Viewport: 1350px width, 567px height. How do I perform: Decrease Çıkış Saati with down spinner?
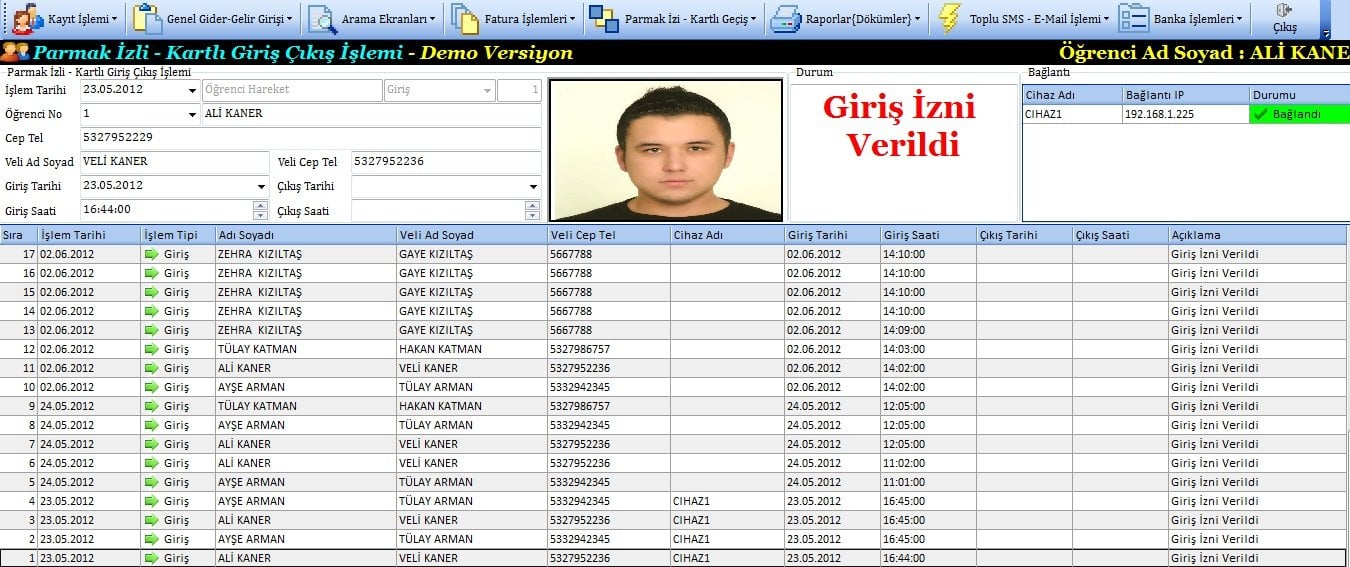(x=533, y=215)
